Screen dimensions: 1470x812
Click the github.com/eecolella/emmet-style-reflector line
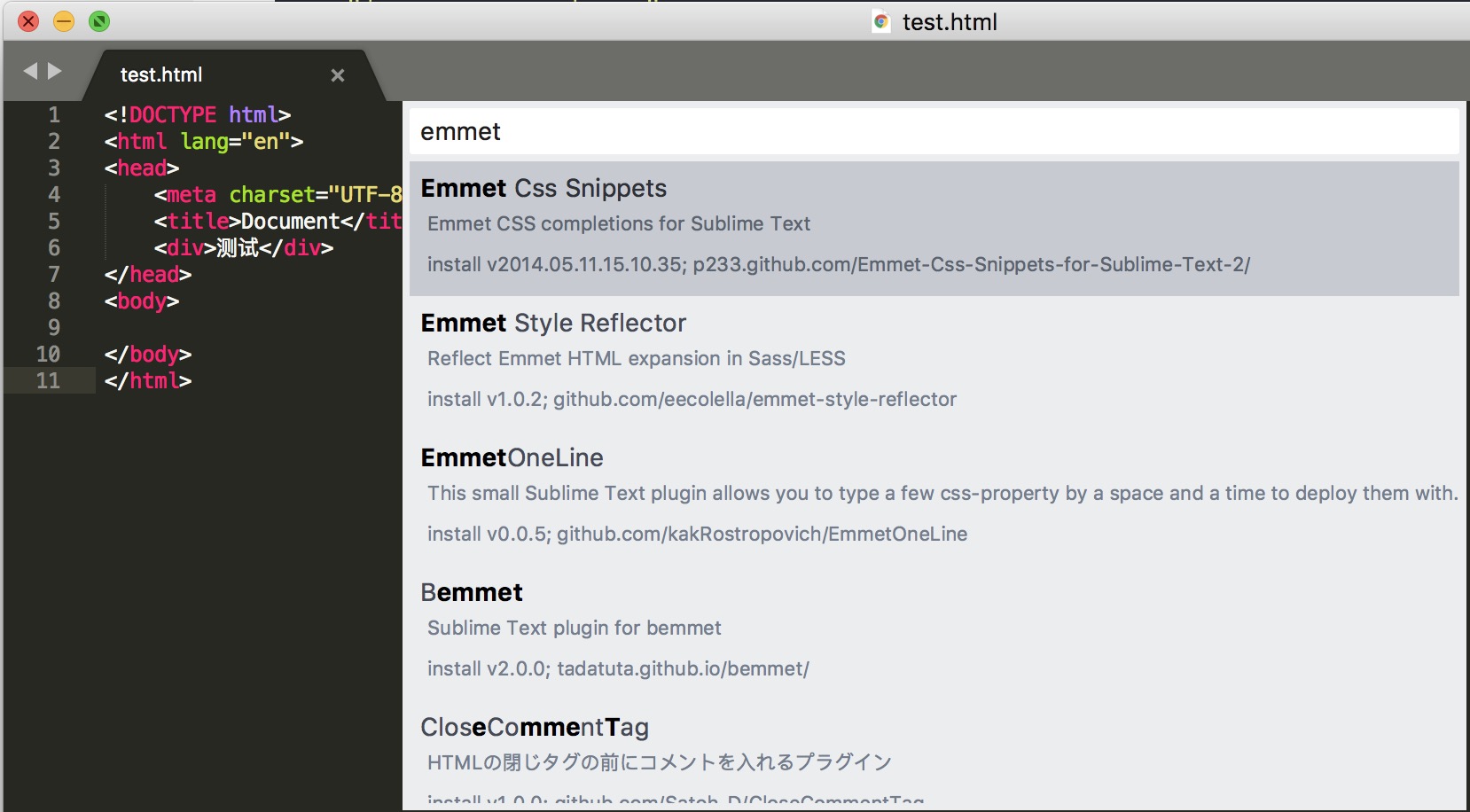[692, 399]
